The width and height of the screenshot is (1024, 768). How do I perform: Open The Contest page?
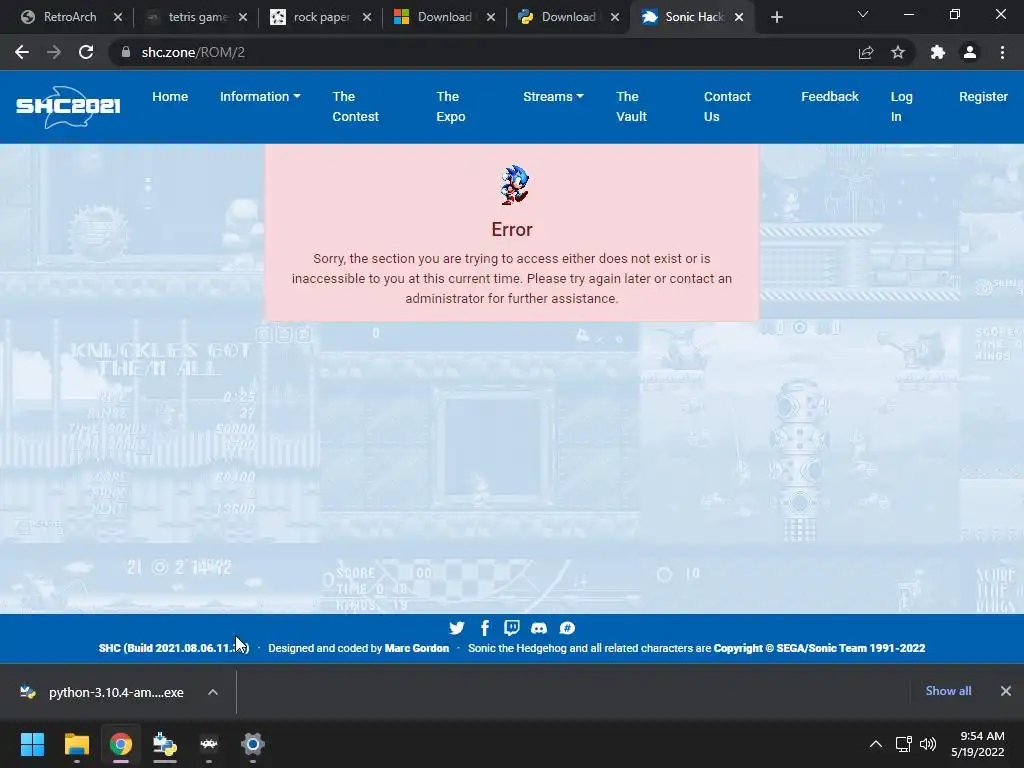point(355,106)
